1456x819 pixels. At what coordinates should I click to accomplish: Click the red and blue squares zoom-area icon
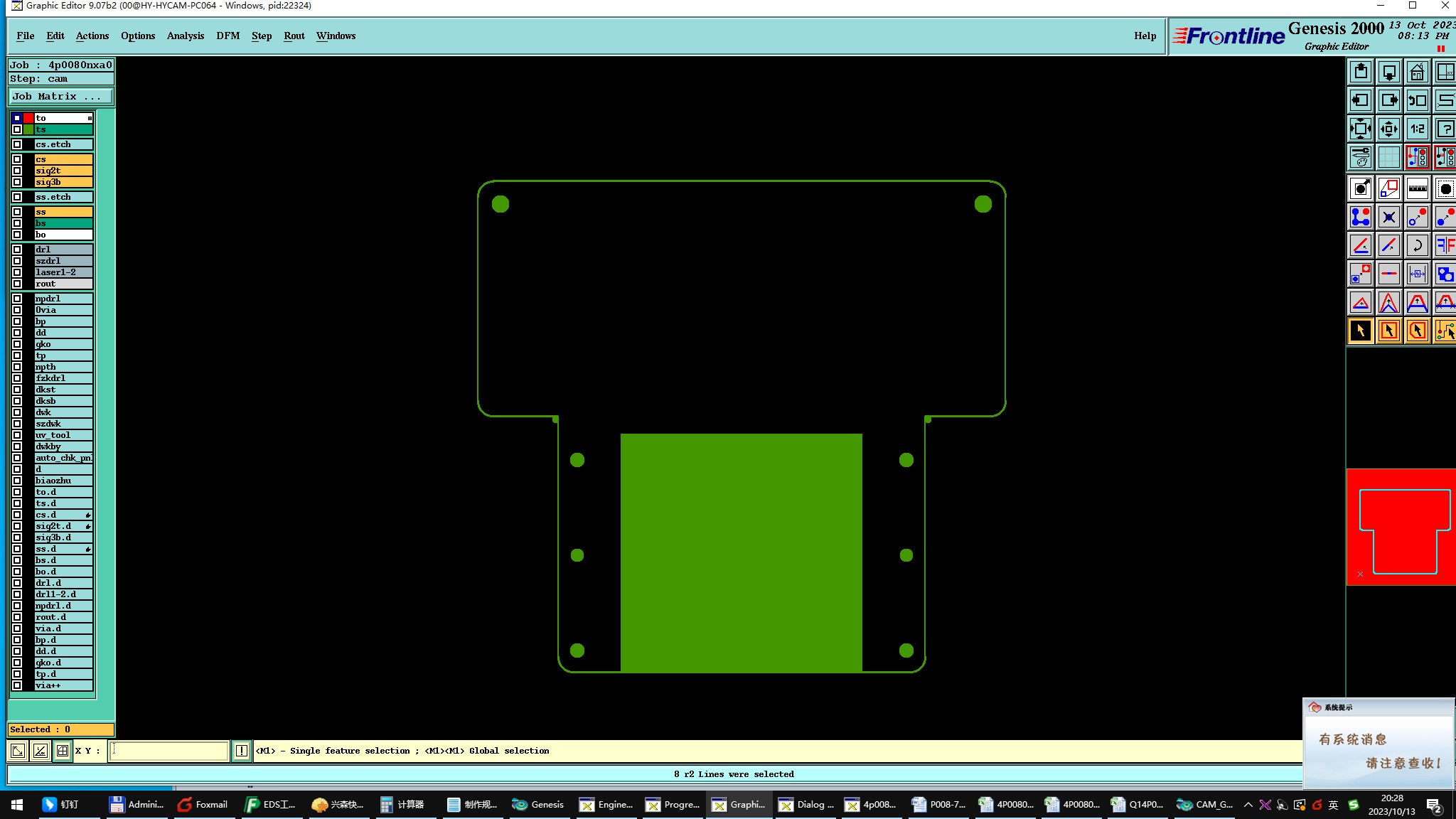pyautogui.click(x=1389, y=188)
